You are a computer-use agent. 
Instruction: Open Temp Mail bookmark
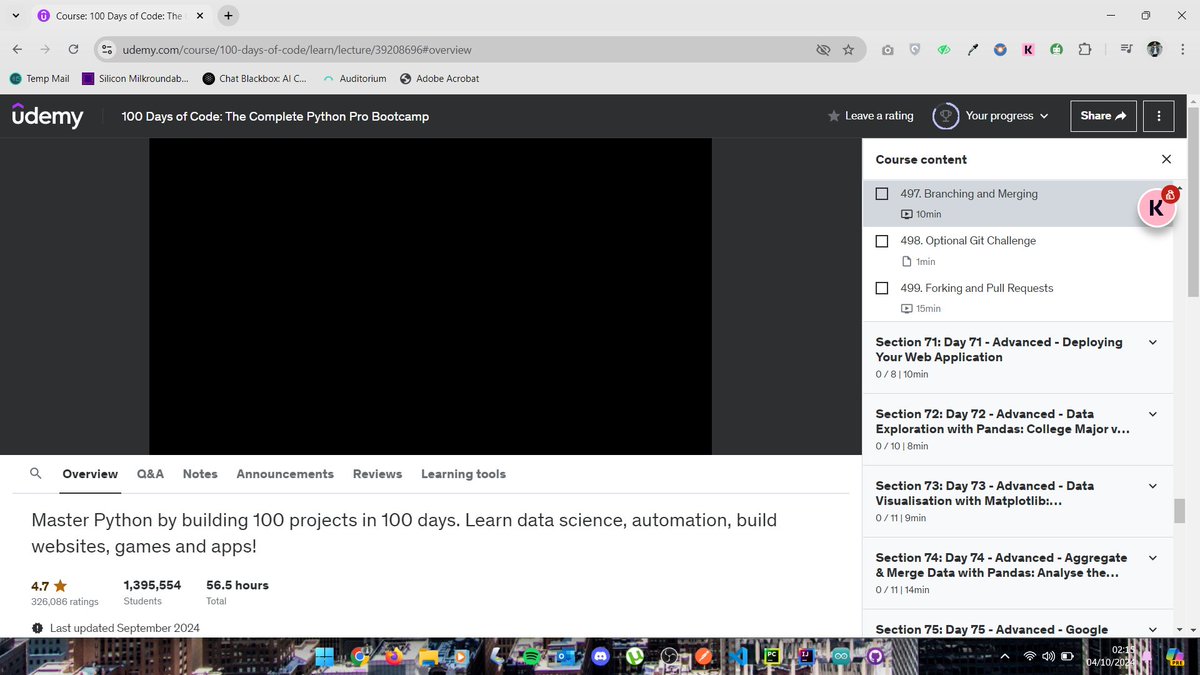pyautogui.click(x=39, y=78)
